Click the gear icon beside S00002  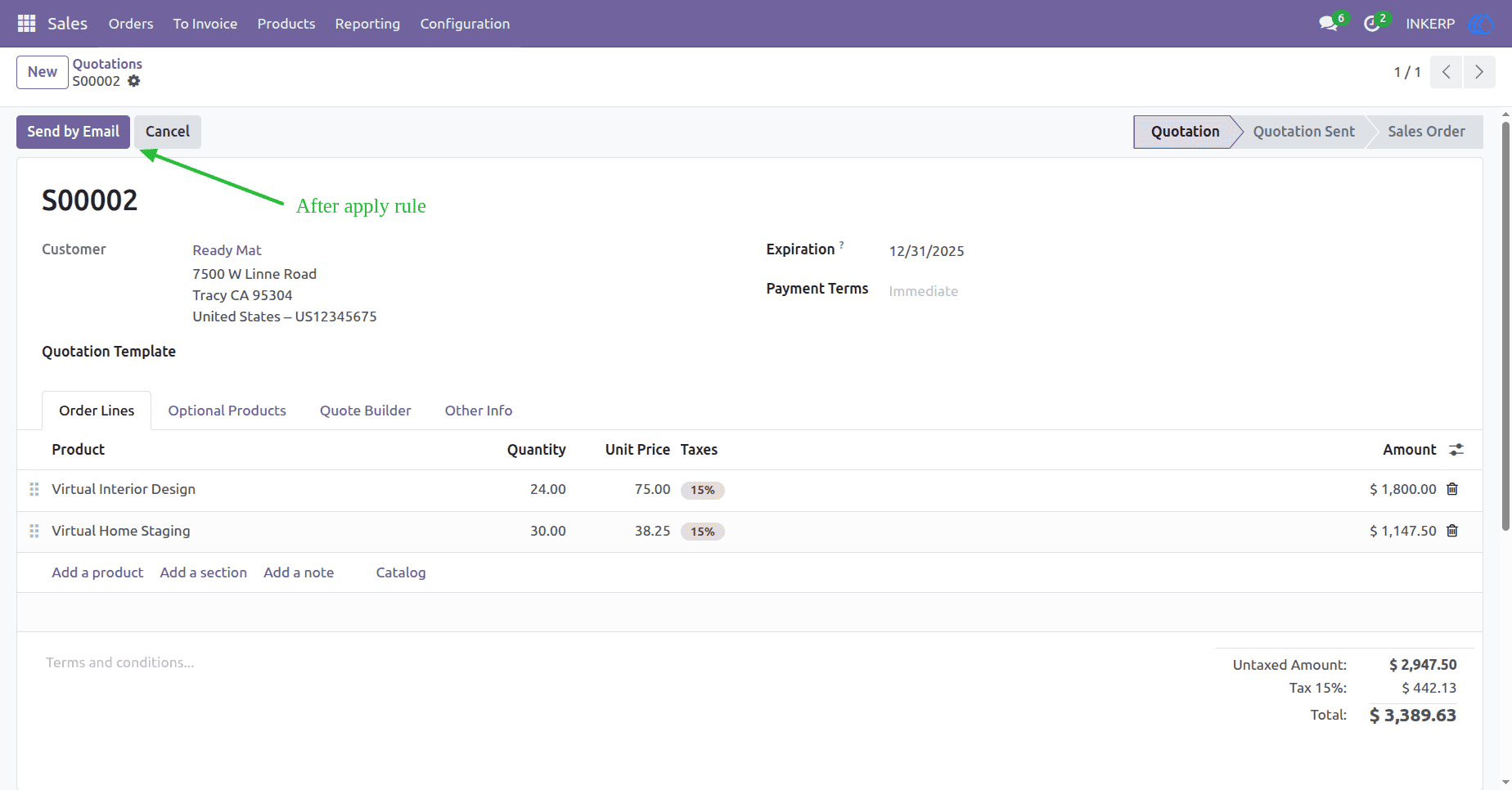click(134, 81)
